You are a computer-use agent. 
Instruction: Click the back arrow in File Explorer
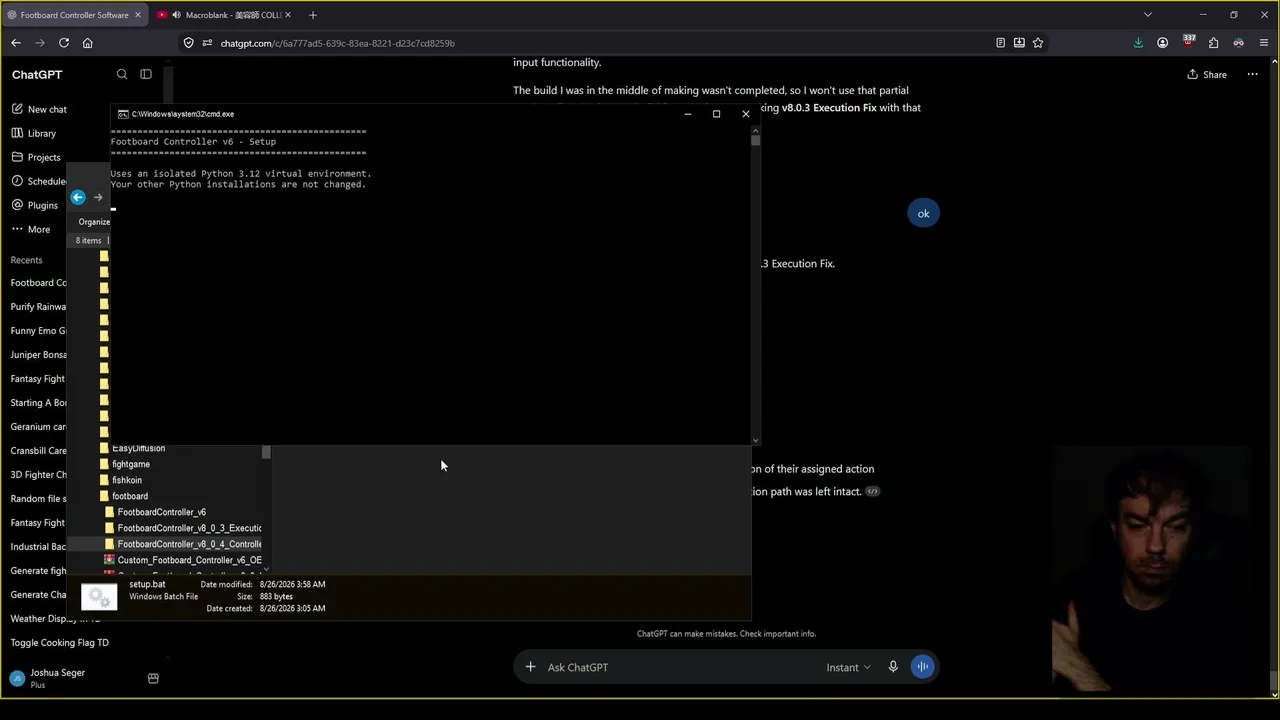point(78,197)
